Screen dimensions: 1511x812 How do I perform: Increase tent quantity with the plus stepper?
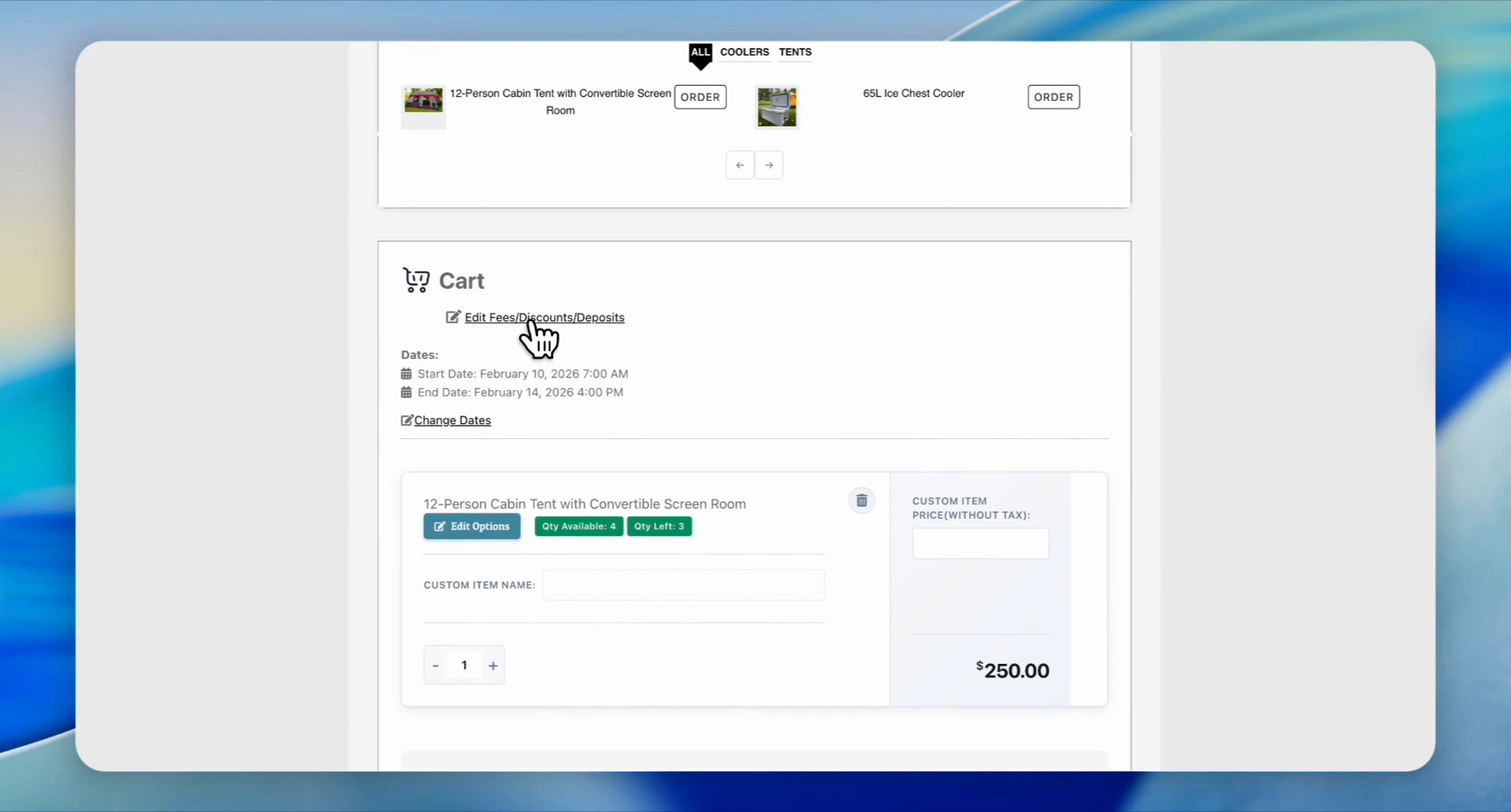[492, 665]
